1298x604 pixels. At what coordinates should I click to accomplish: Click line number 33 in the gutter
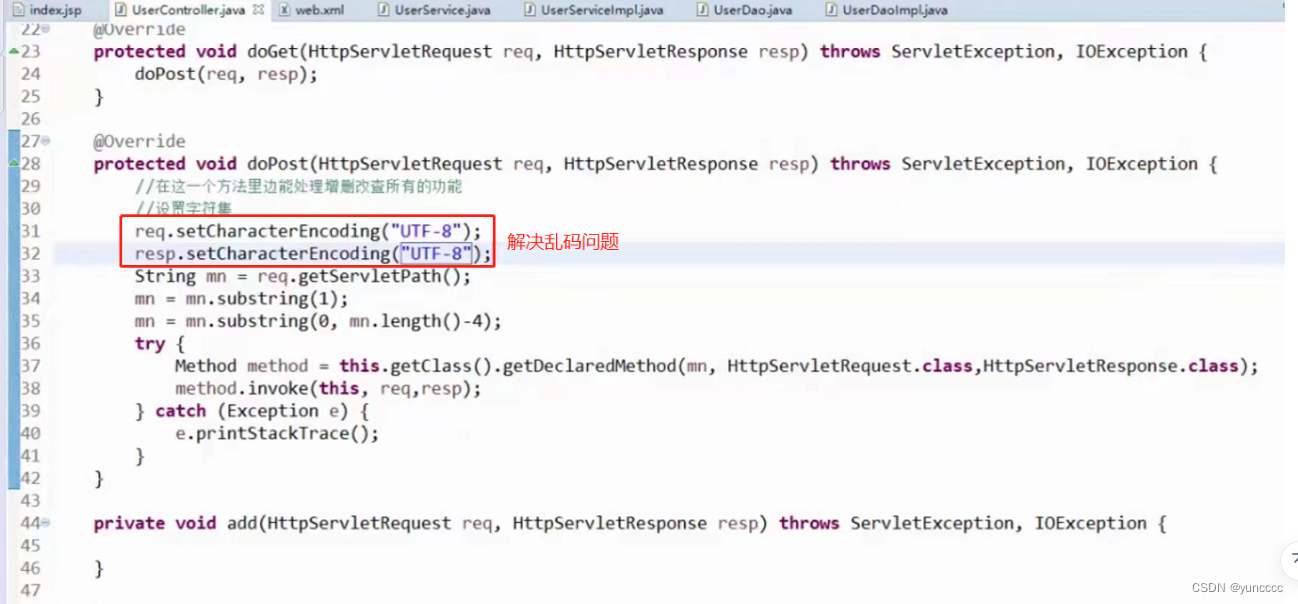[30, 276]
